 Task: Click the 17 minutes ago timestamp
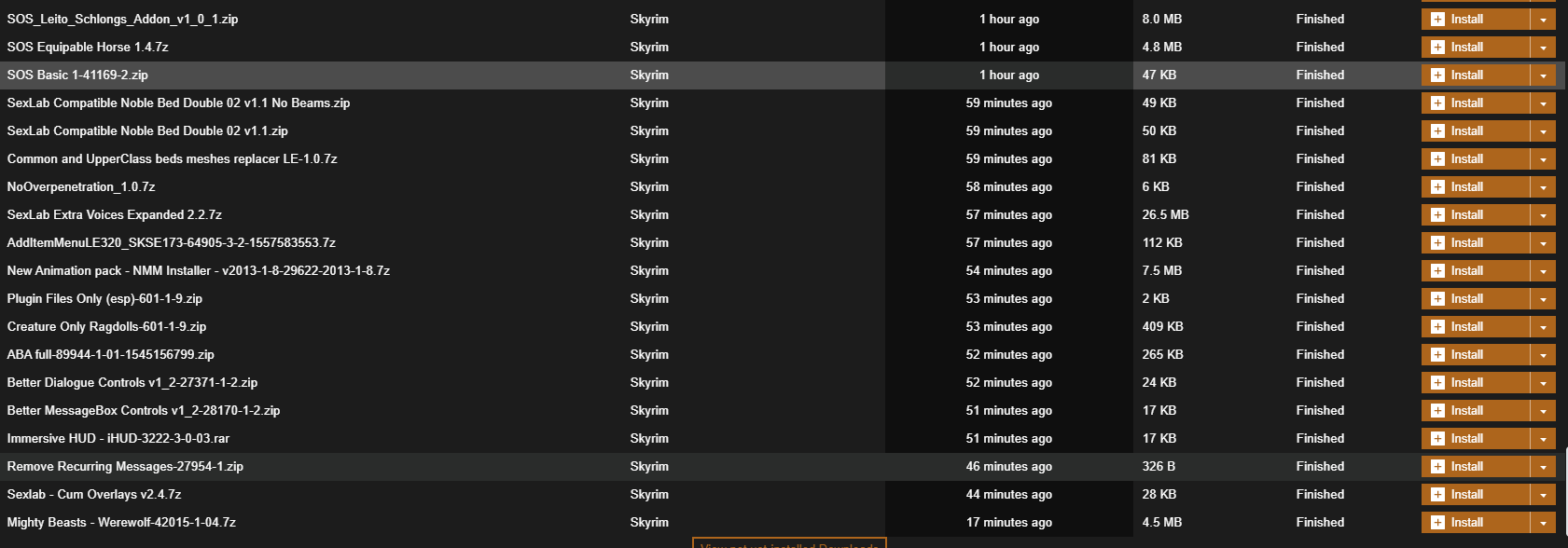1009,522
